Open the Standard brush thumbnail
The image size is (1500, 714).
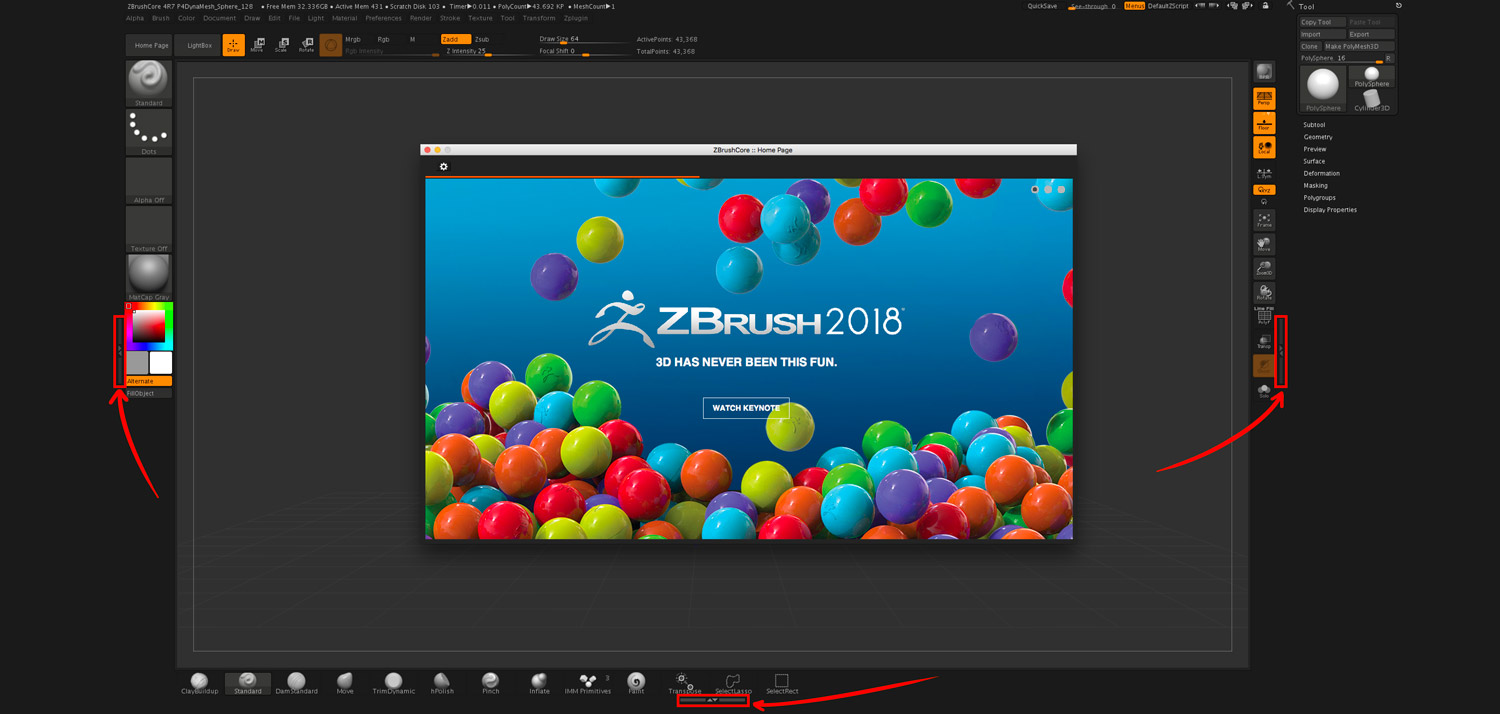tap(149, 84)
